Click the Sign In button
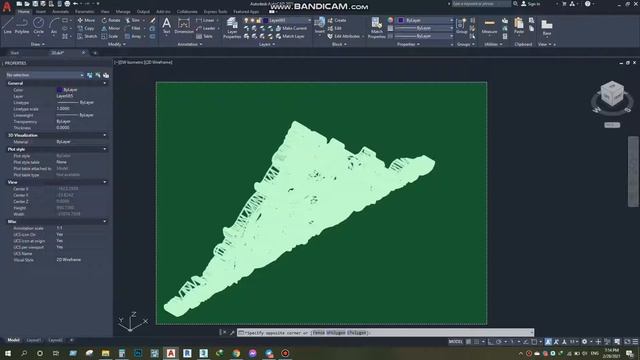The width and height of the screenshot is (640, 360). 531,4
